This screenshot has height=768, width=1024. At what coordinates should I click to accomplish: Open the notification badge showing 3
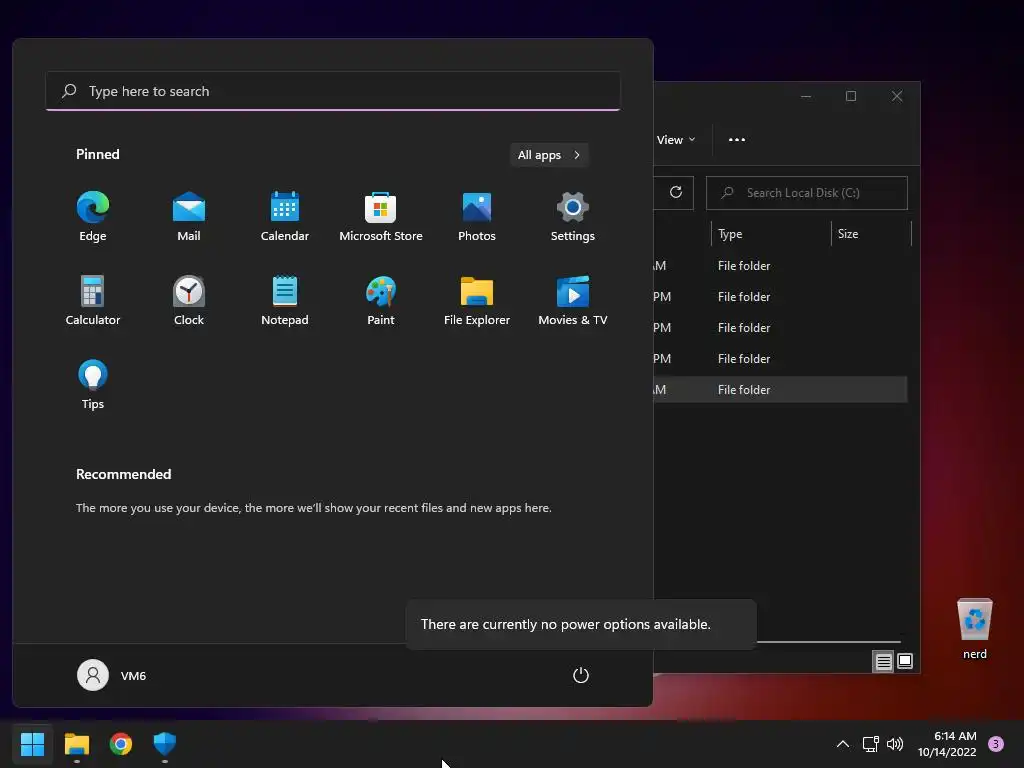click(x=996, y=744)
